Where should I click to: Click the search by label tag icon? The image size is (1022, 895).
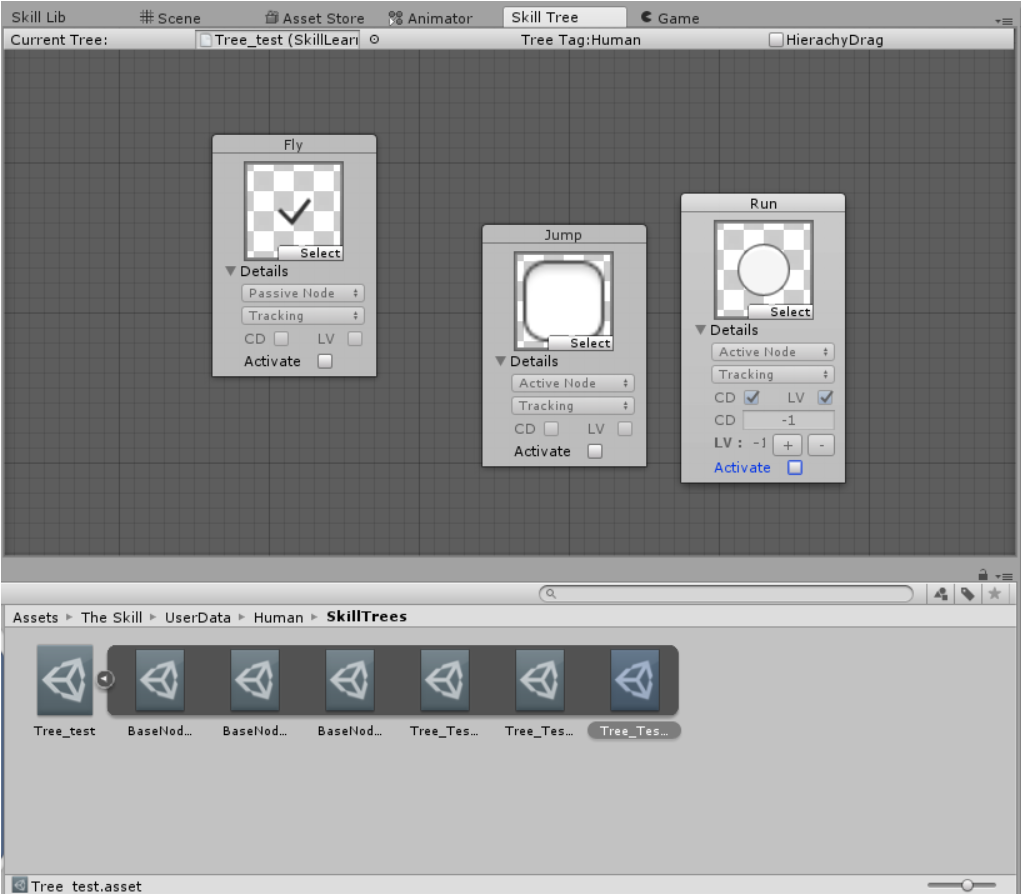point(968,594)
